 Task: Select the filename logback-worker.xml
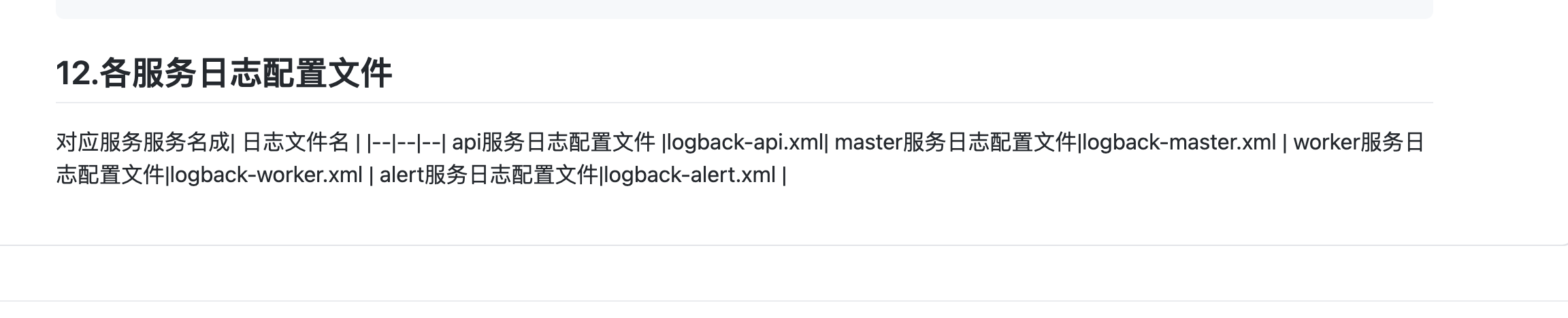(x=266, y=175)
